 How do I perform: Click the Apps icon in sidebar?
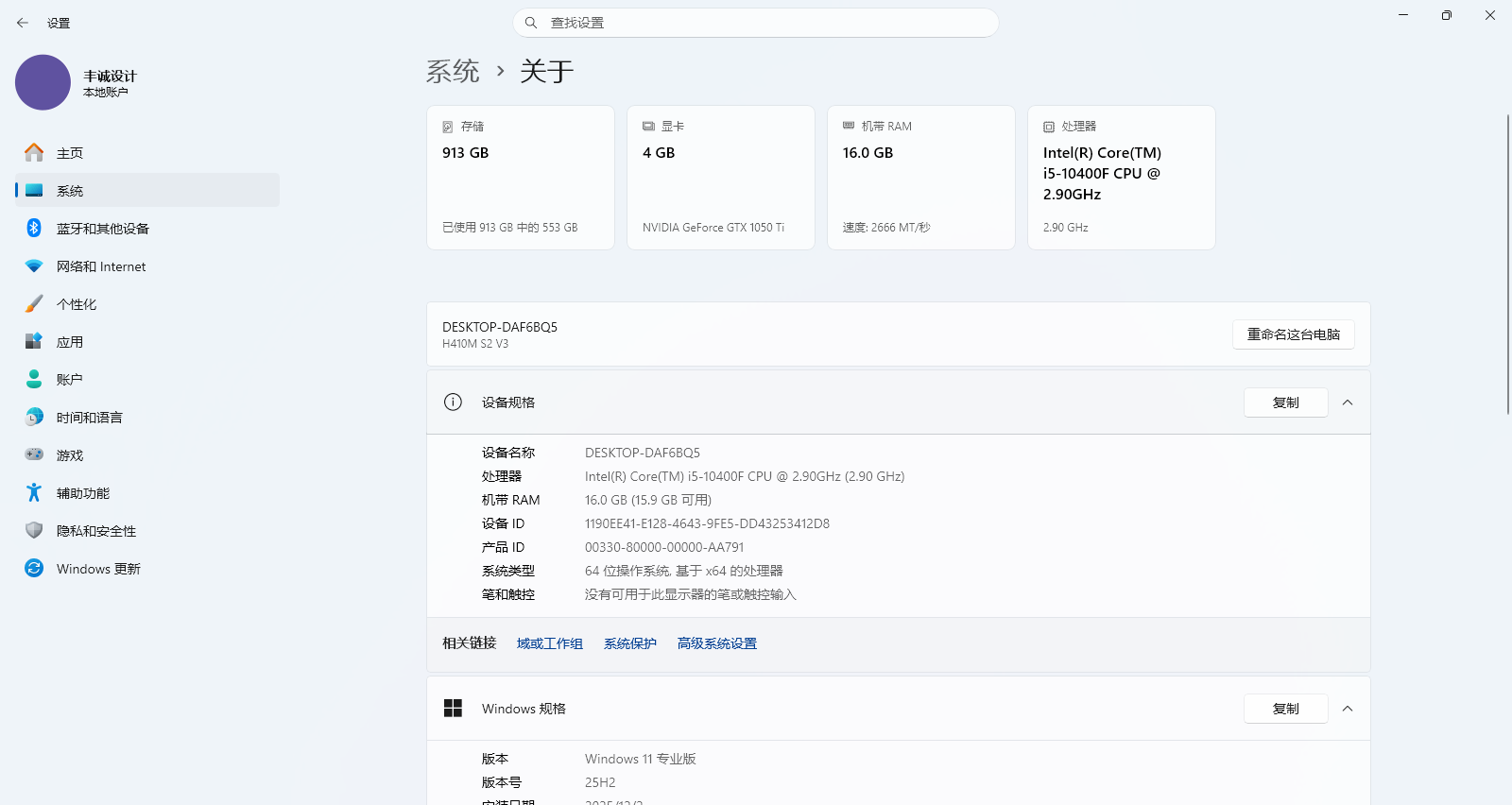[x=34, y=341]
